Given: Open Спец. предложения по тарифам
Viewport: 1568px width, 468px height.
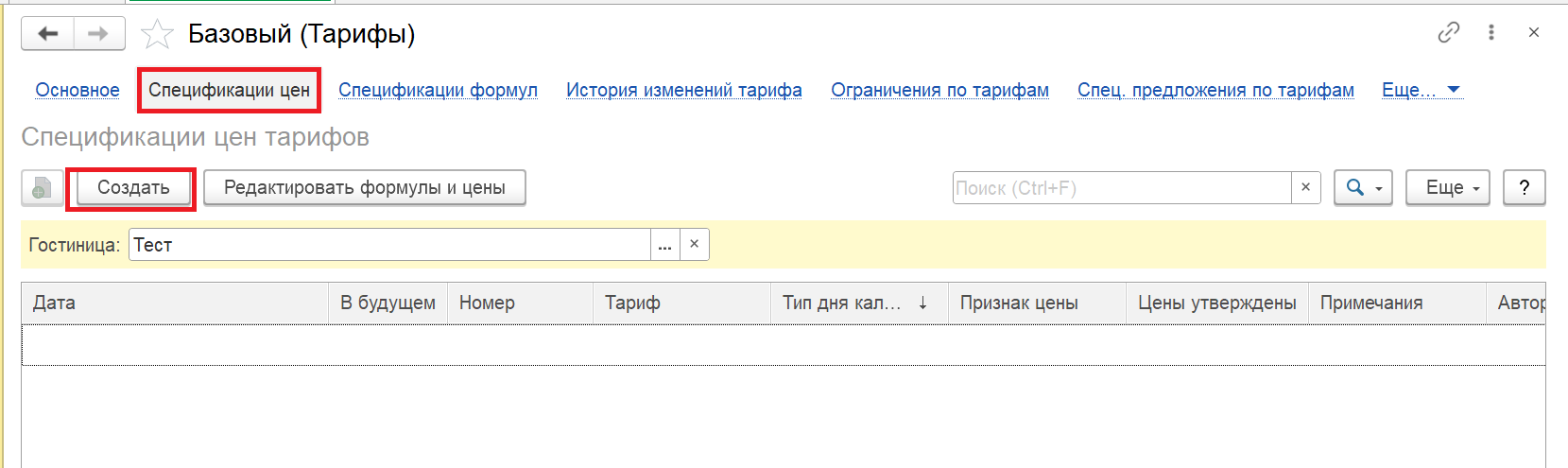Looking at the screenshot, I should point(1215,90).
